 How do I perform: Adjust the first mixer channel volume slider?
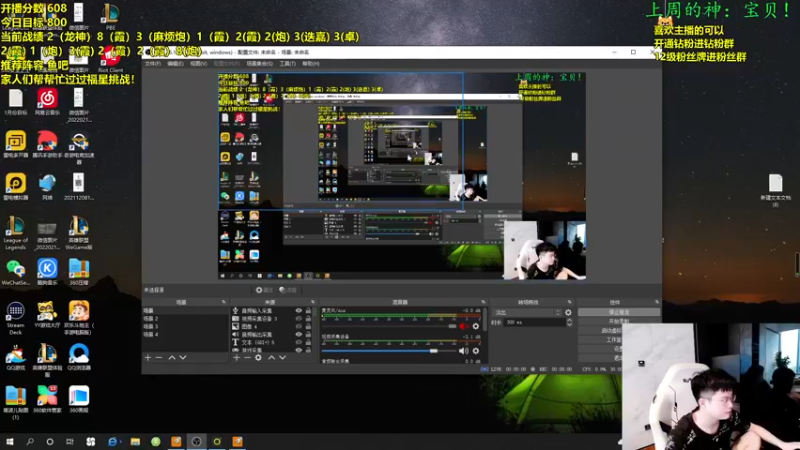click(x=389, y=326)
